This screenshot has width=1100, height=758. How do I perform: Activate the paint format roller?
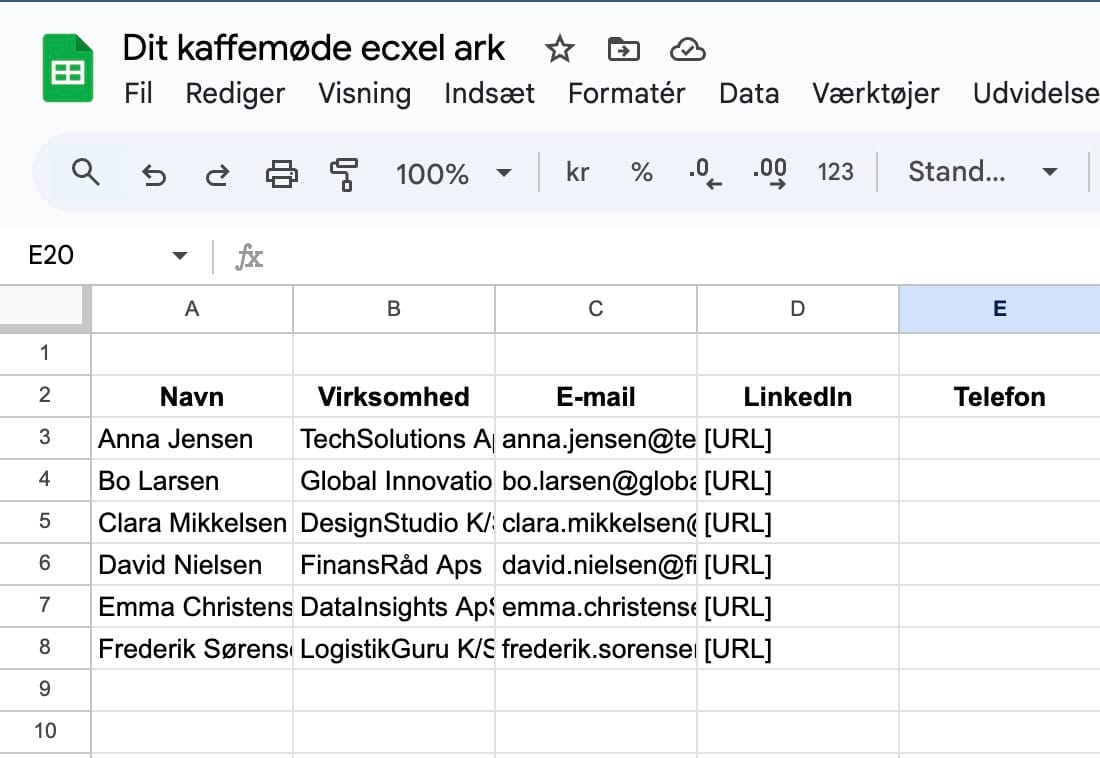pyautogui.click(x=344, y=174)
